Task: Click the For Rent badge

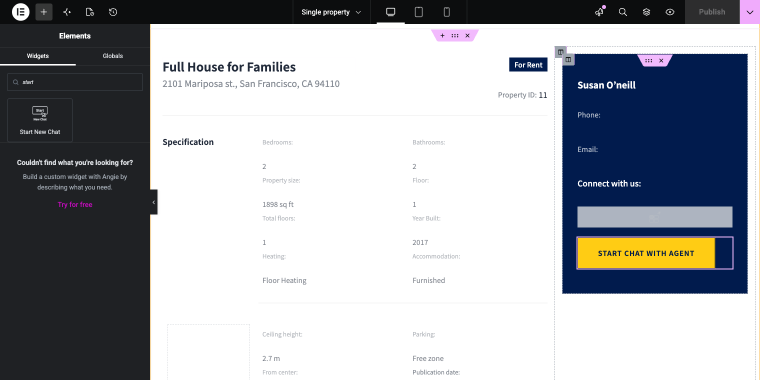Action: click(528, 64)
